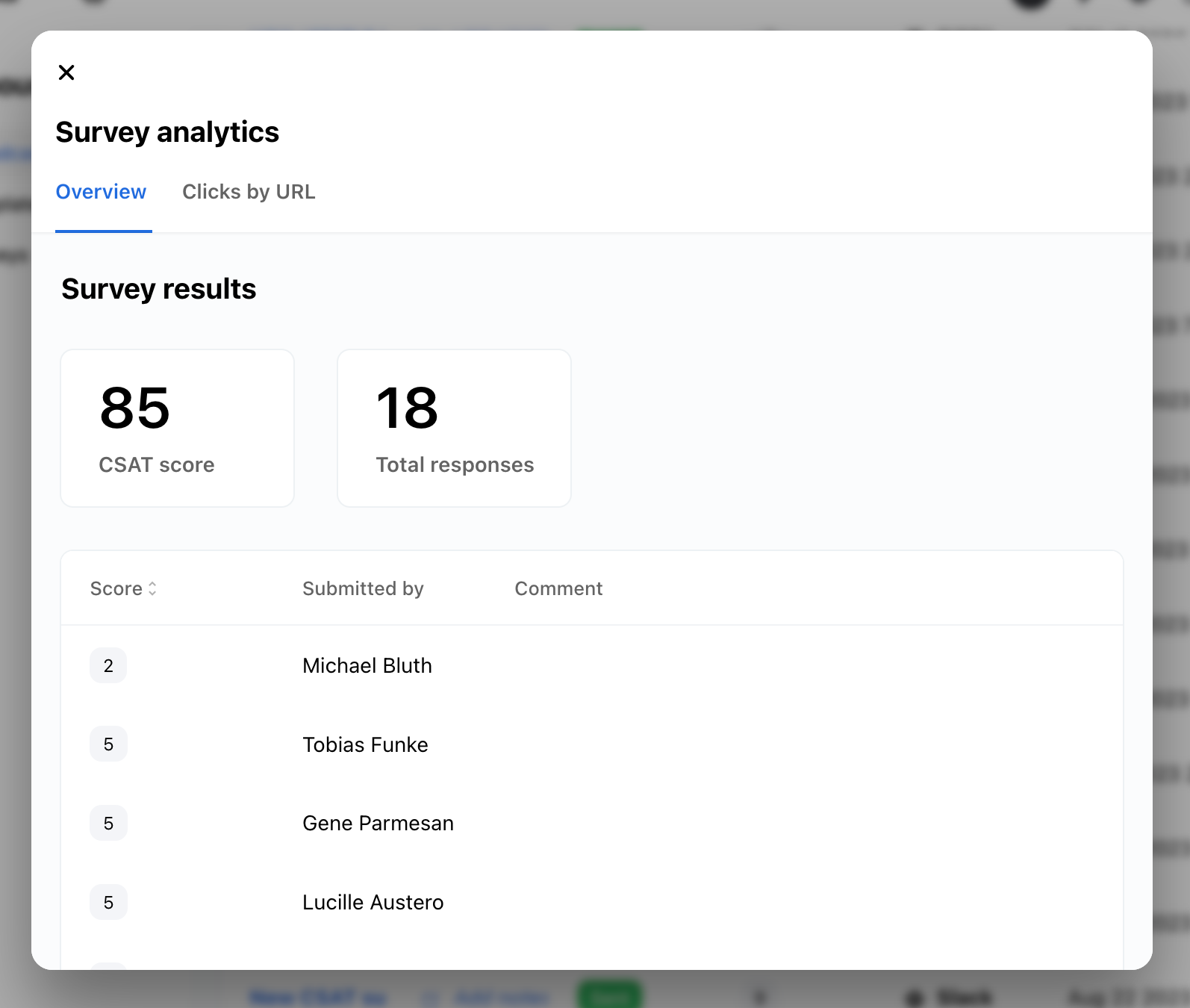Click the blurred Slack label behind the dialog
This screenshot has height=1008, width=1190.
[x=963, y=996]
